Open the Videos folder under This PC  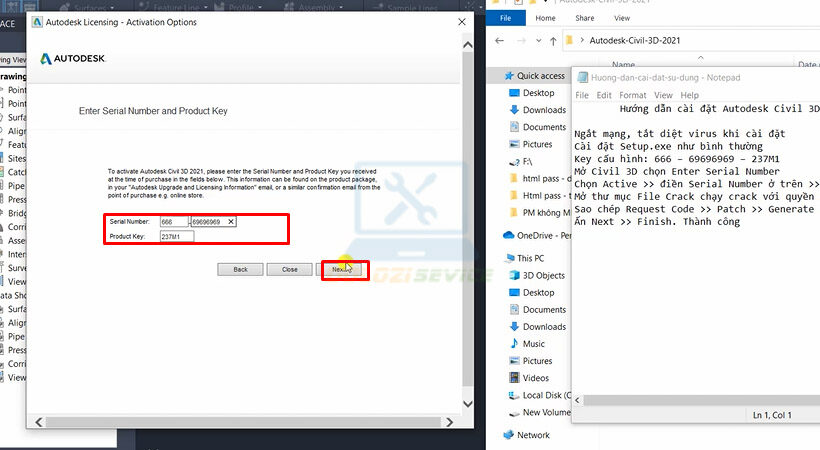tap(511, 378)
